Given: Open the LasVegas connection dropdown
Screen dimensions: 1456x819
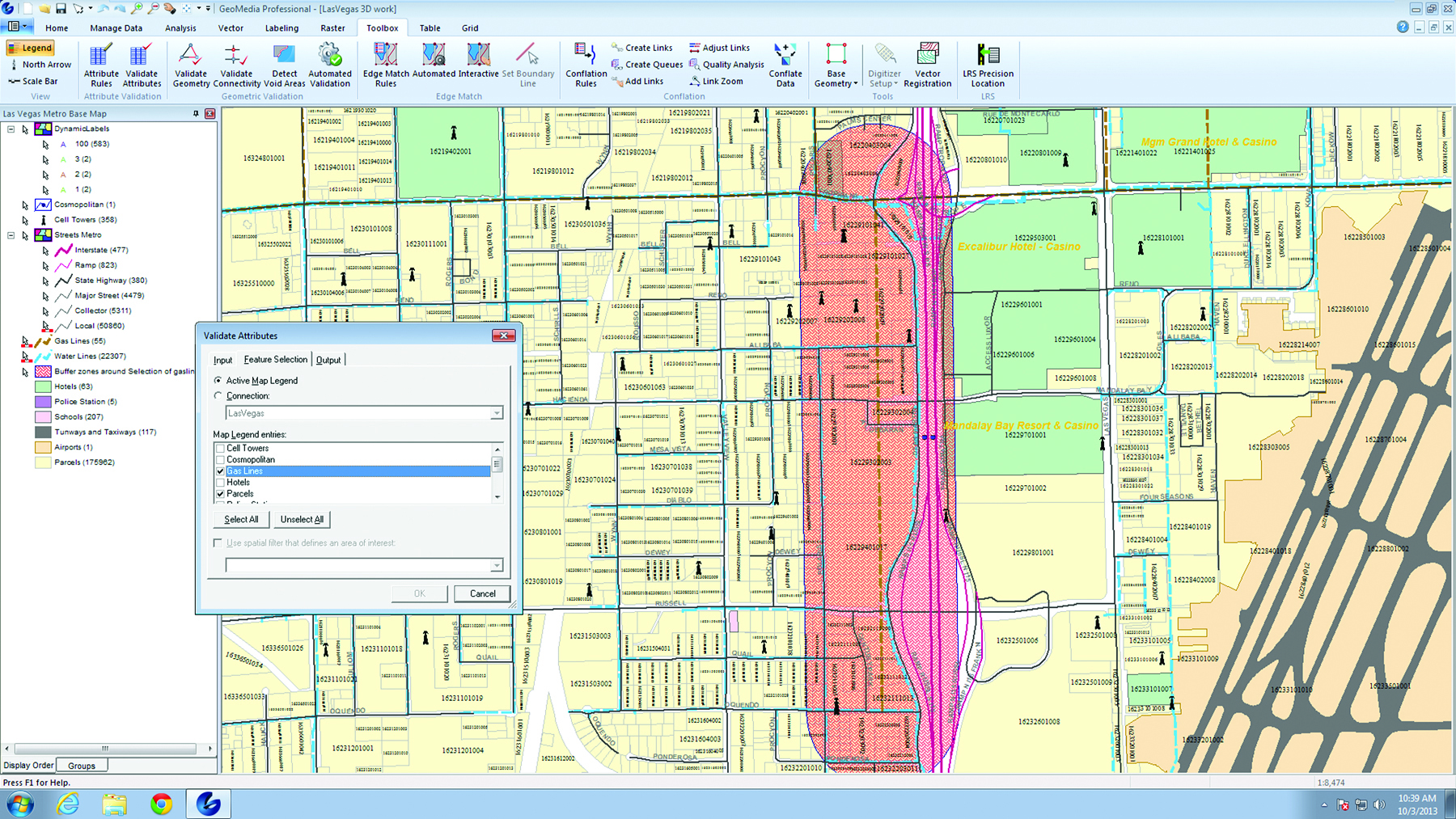Looking at the screenshot, I should tap(496, 413).
